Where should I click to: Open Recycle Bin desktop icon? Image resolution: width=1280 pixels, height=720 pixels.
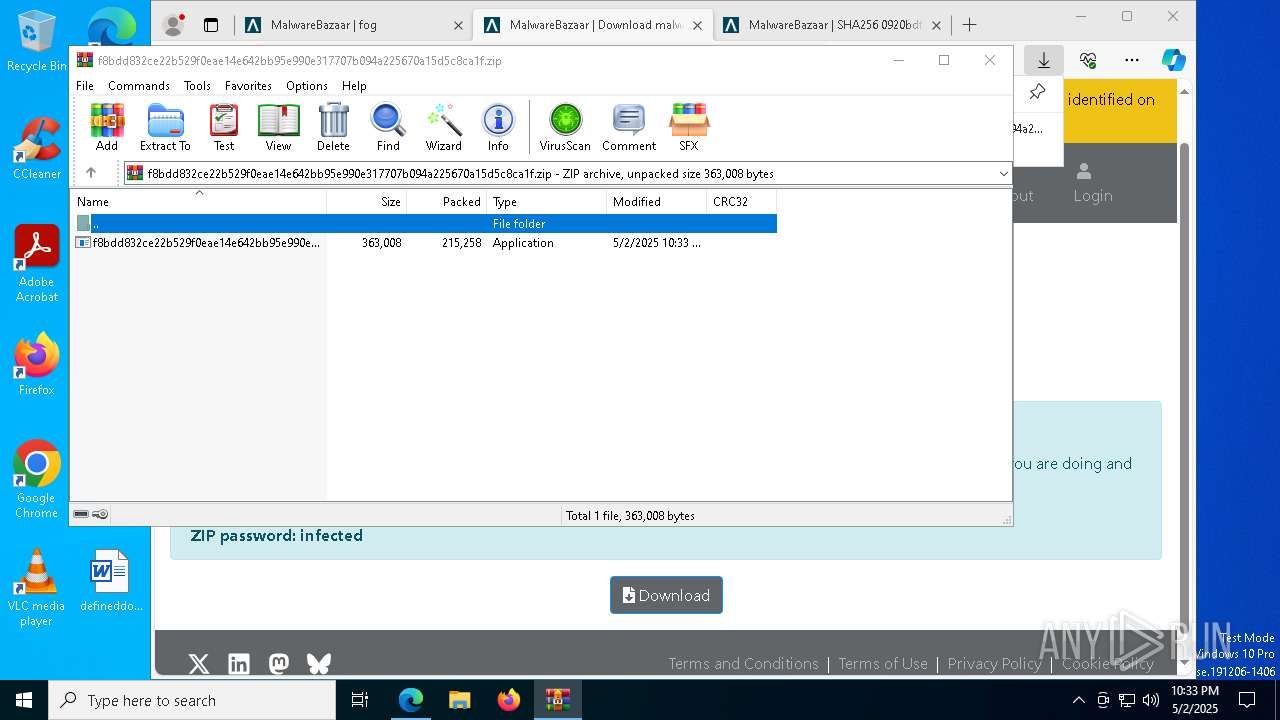pos(37,41)
